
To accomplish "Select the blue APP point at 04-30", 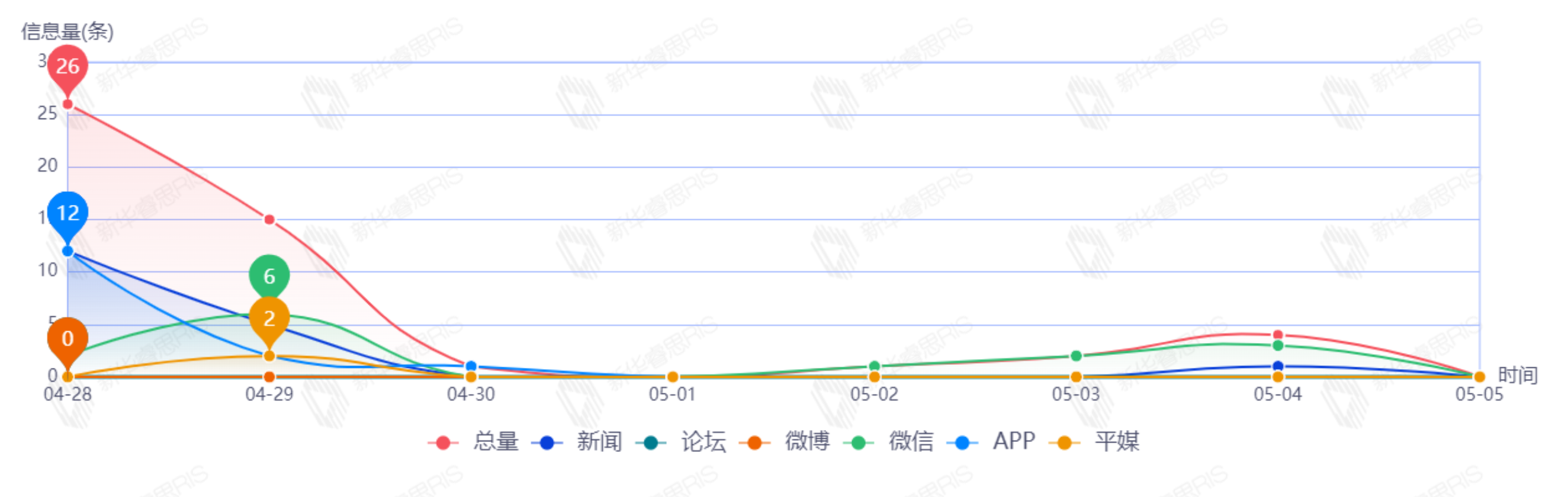I will (471, 366).
